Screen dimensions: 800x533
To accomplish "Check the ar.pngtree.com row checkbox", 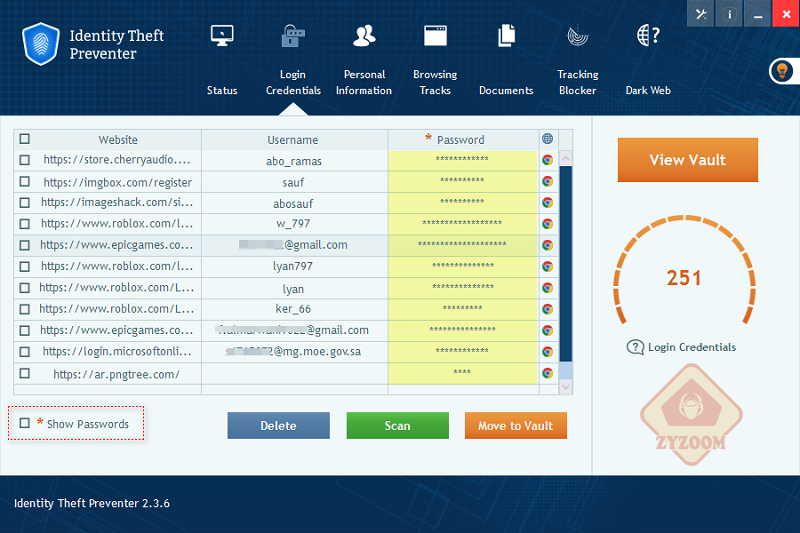I will (x=24, y=373).
